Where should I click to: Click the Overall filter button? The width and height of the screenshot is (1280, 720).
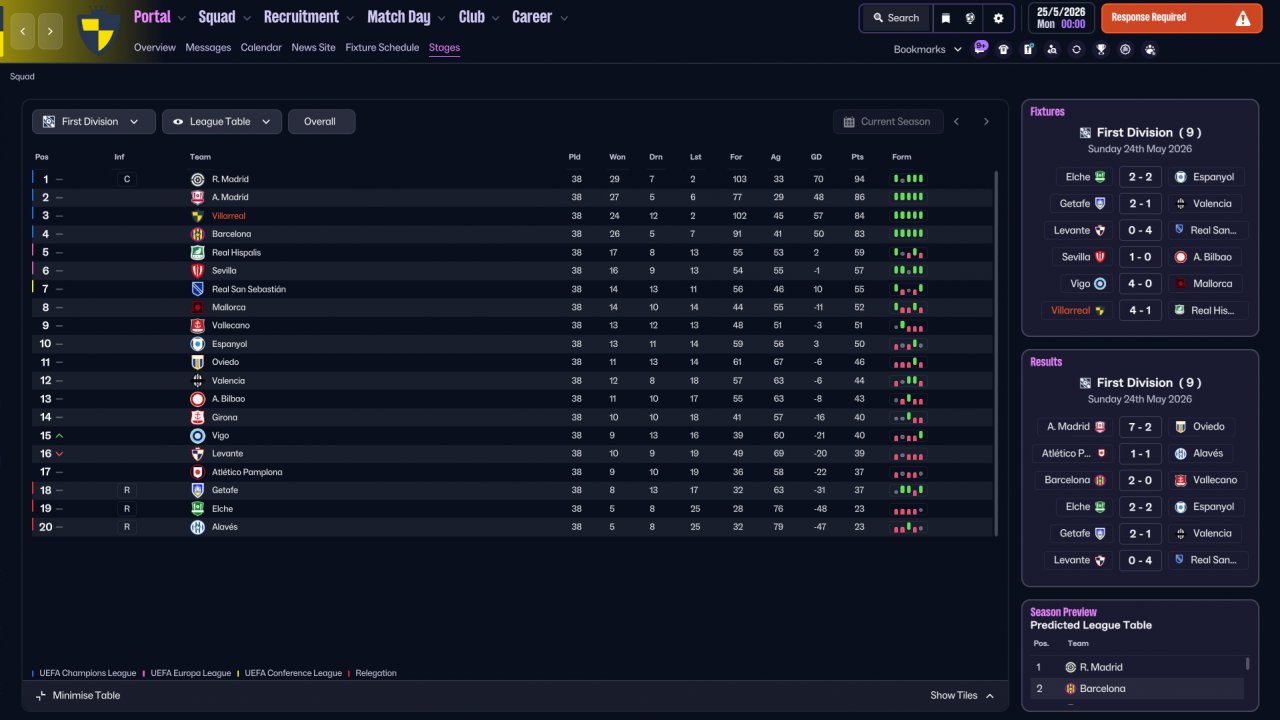tap(321, 122)
